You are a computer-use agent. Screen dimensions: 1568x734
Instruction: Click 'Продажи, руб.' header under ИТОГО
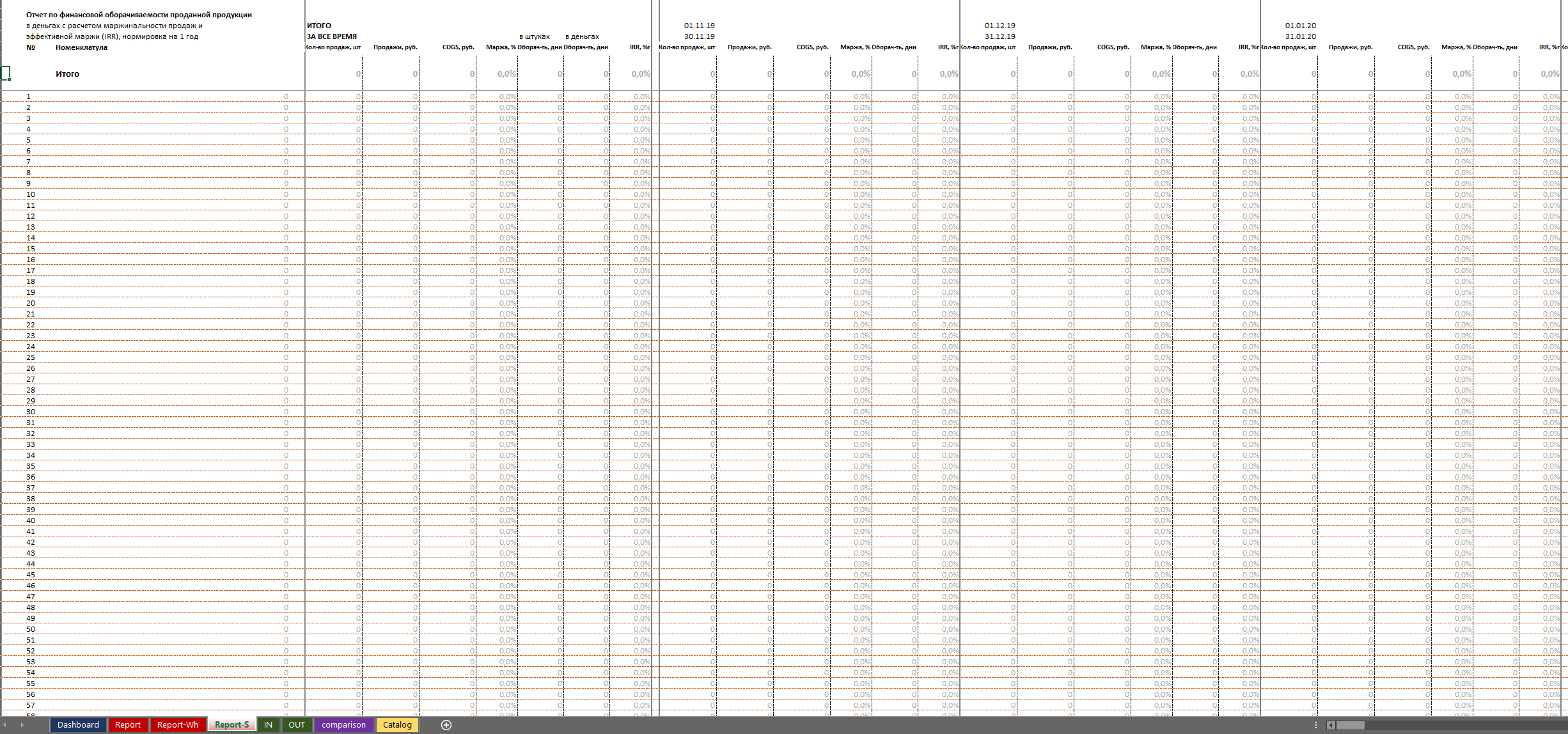tap(395, 47)
